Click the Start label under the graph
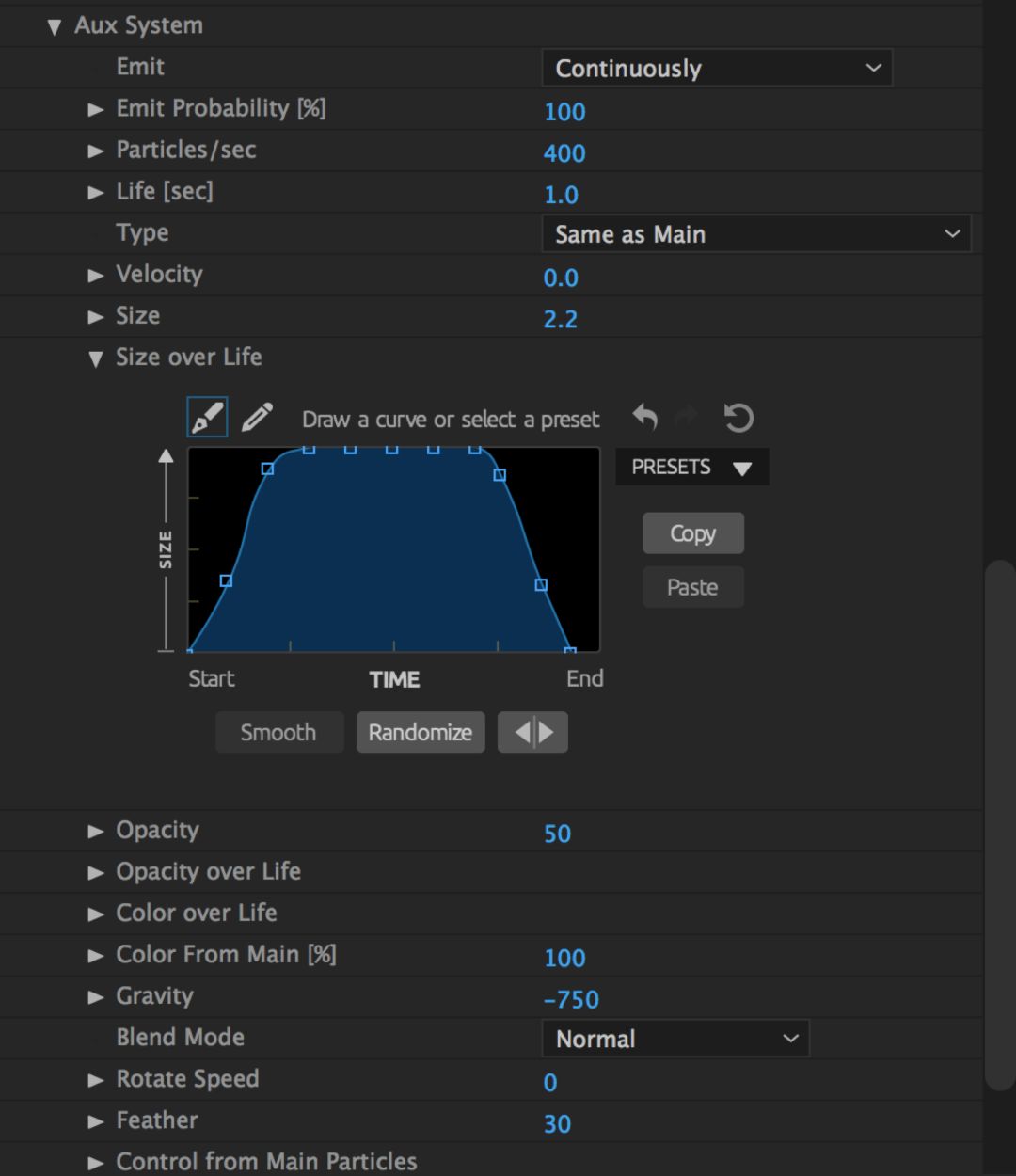 coord(212,678)
